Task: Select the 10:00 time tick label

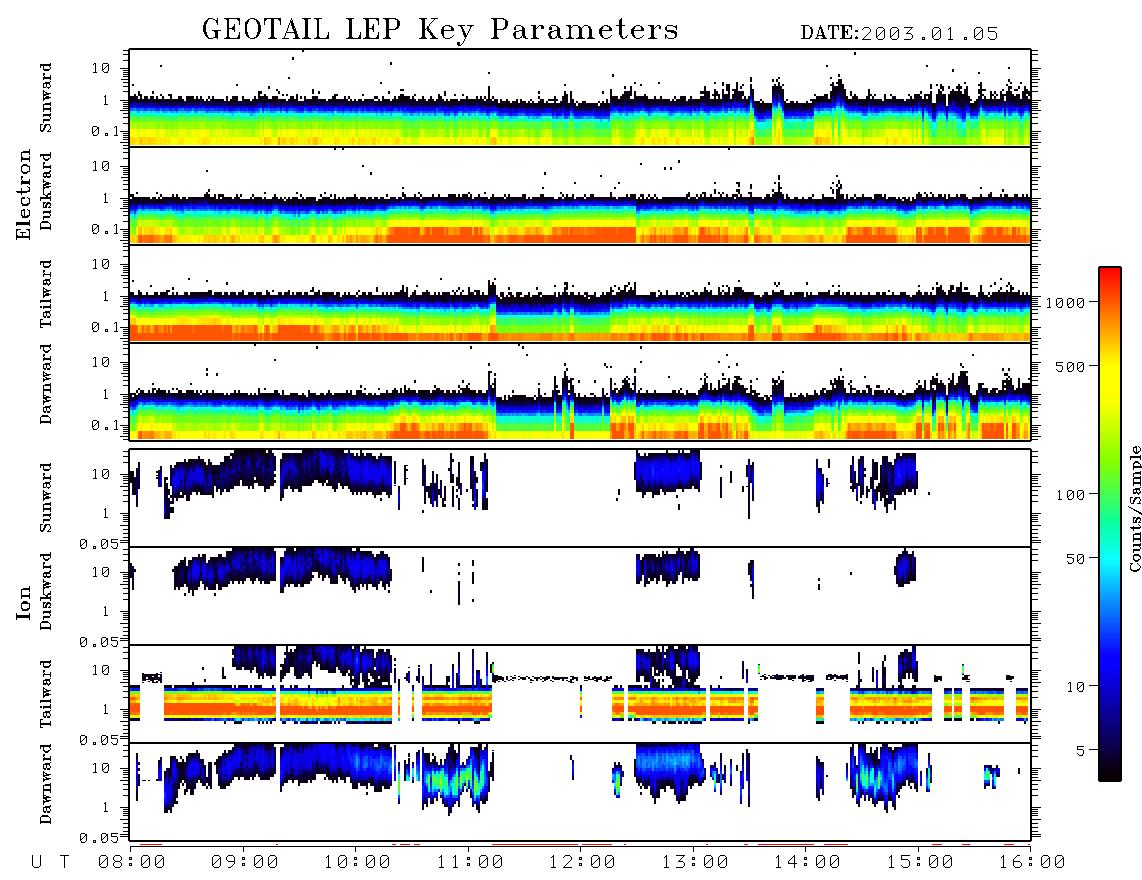Action: point(358,862)
